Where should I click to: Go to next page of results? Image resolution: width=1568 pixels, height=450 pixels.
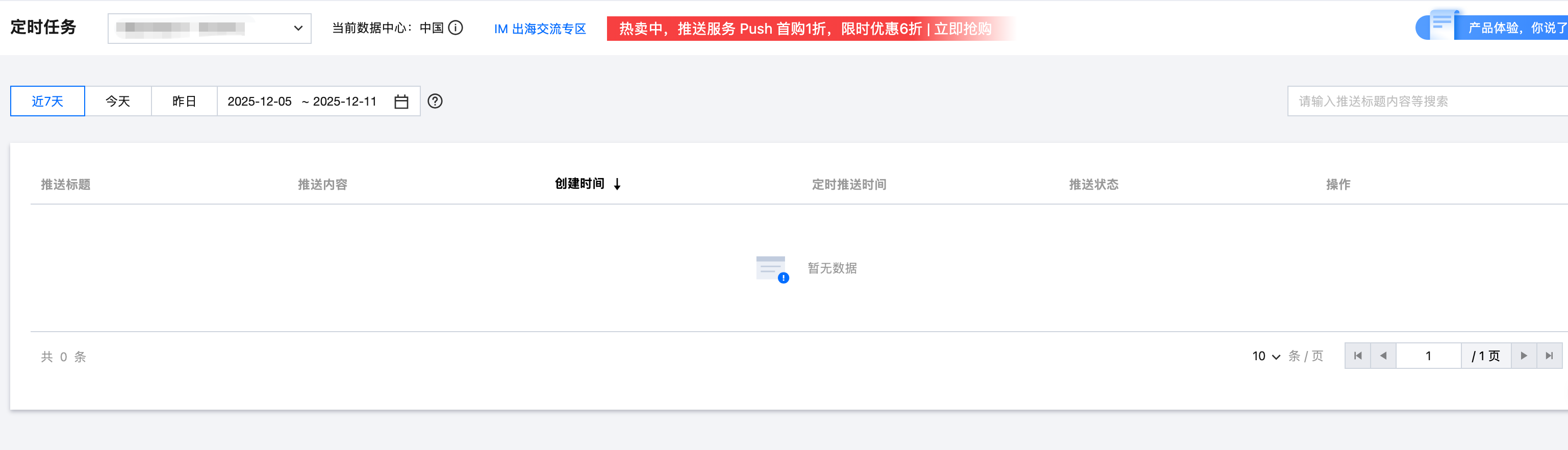pos(1524,356)
